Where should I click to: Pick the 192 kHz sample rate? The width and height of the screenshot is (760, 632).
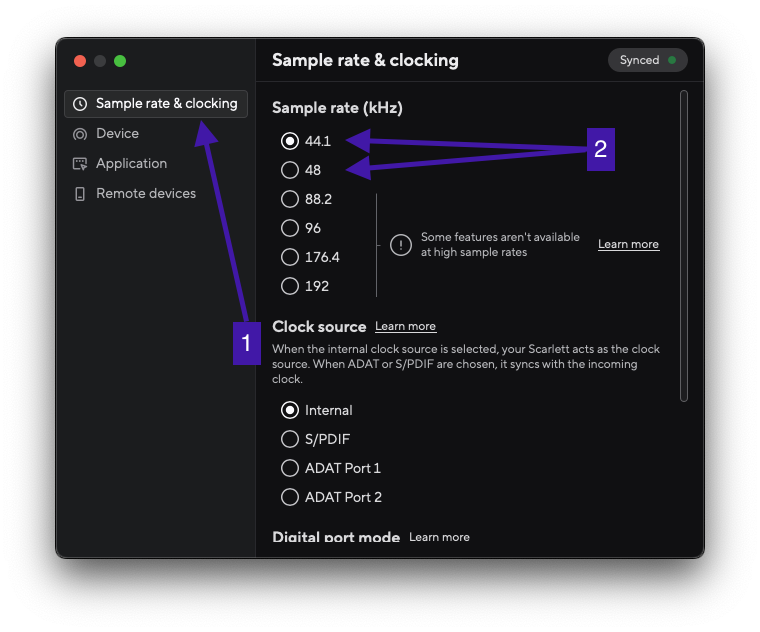(x=290, y=286)
